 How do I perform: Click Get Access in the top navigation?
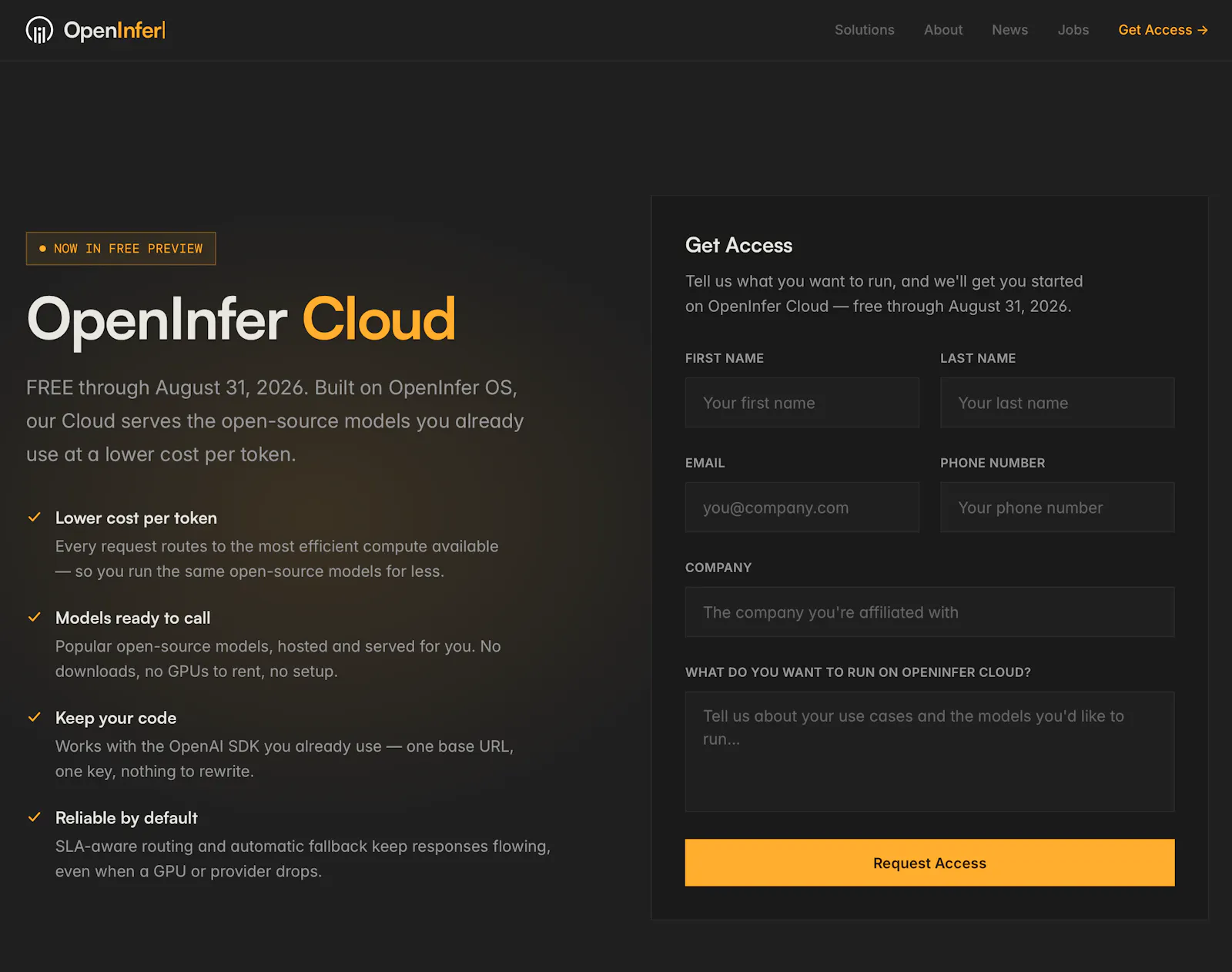(1163, 30)
